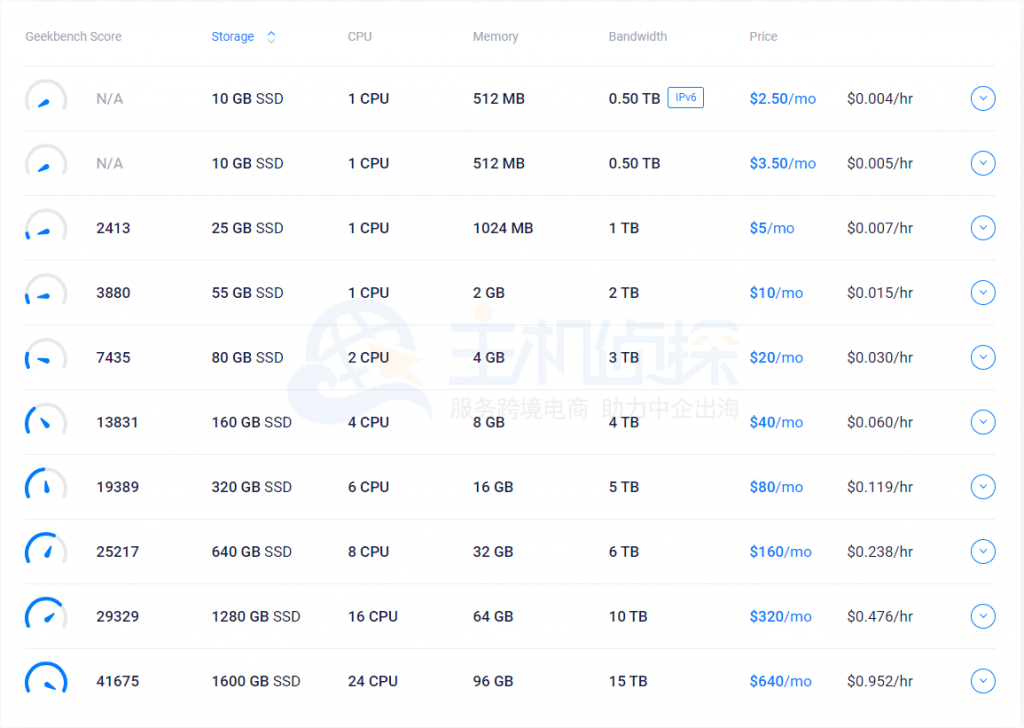Click the gauge icon for score 25217
Screen dimensions: 1024x728
pos(45,552)
